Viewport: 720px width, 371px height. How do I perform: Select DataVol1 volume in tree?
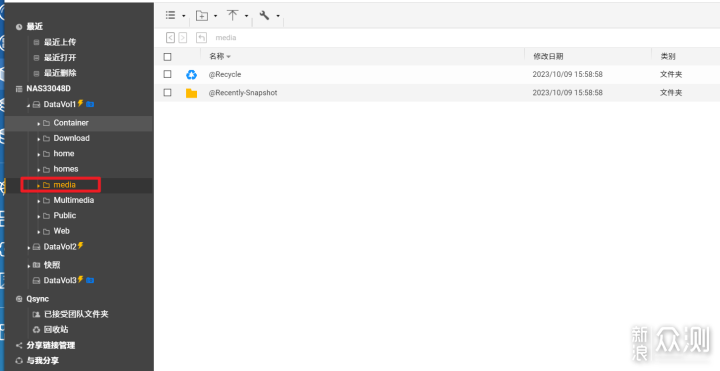[x=60, y=104]
